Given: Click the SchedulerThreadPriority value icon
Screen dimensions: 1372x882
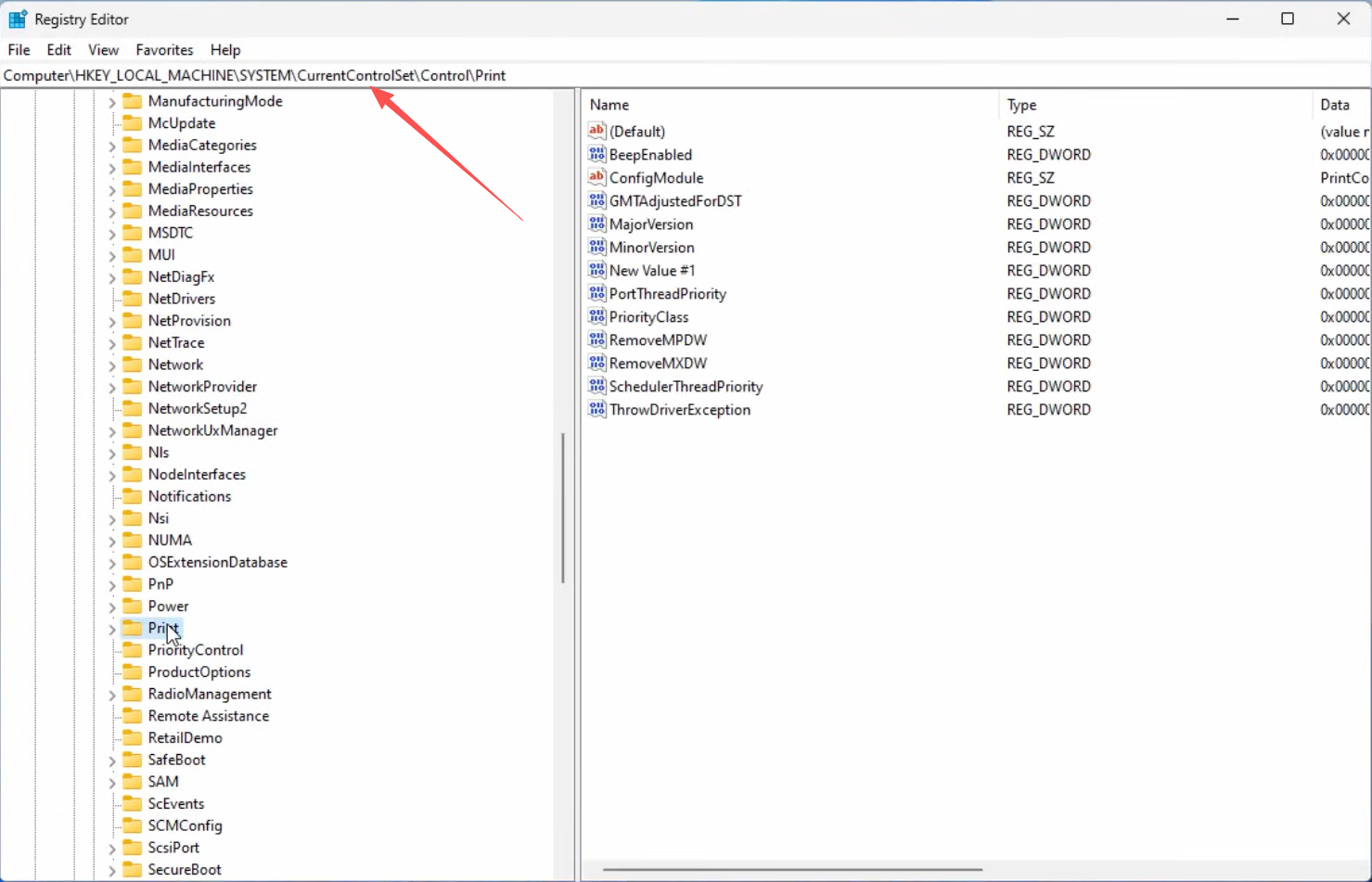Looking at the screenshot, I should pyautogui.click(x=597, y=386).
